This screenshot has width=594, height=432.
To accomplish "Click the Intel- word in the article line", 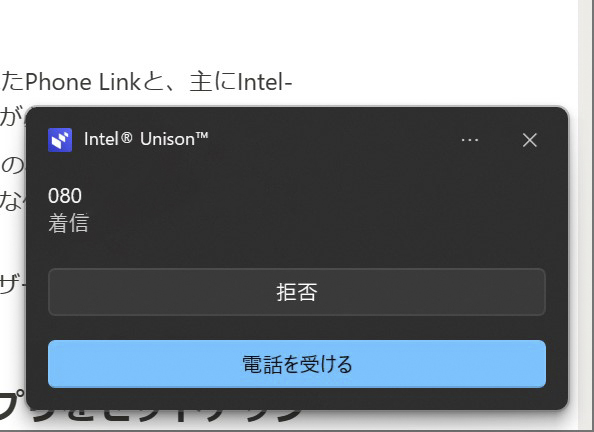I will coord(264,82).
